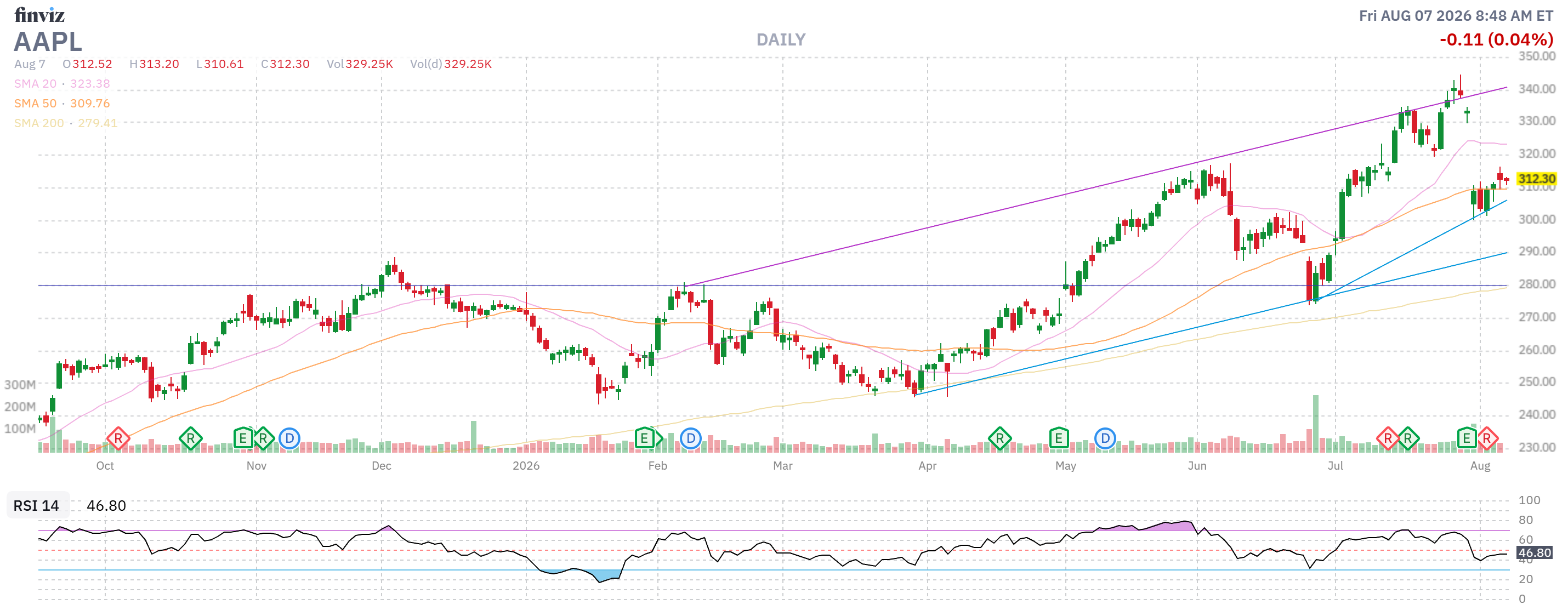
Task: Click the Aug 7 date label in the header
Action: tap(30, 64)
